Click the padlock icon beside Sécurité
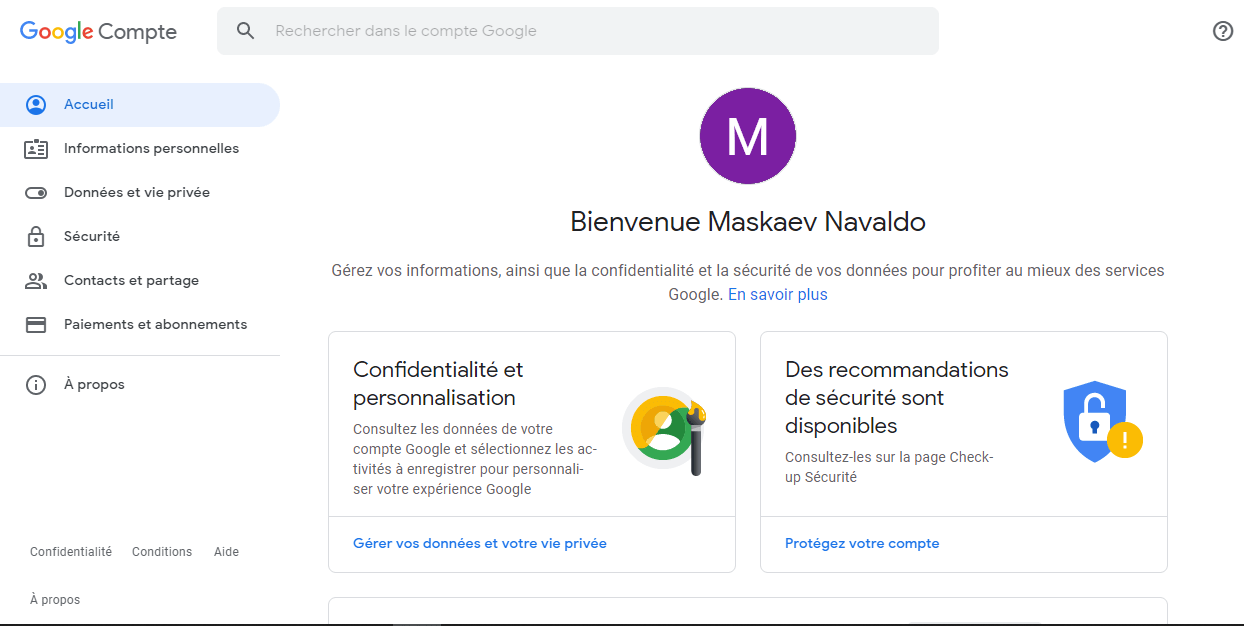The height and width of the screenshot is (626, 1244). pyautogui.click(x=36, y=236)
